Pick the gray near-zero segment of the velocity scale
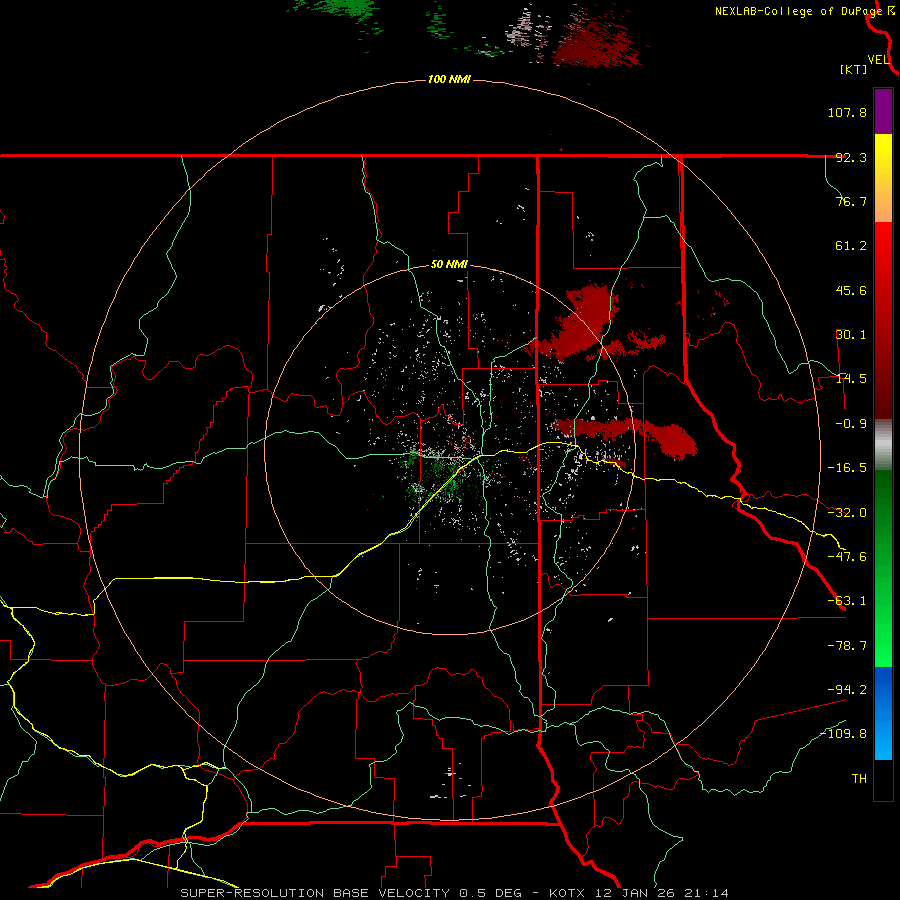The height and width of the screenshot is (900, 900). [883, 445]
